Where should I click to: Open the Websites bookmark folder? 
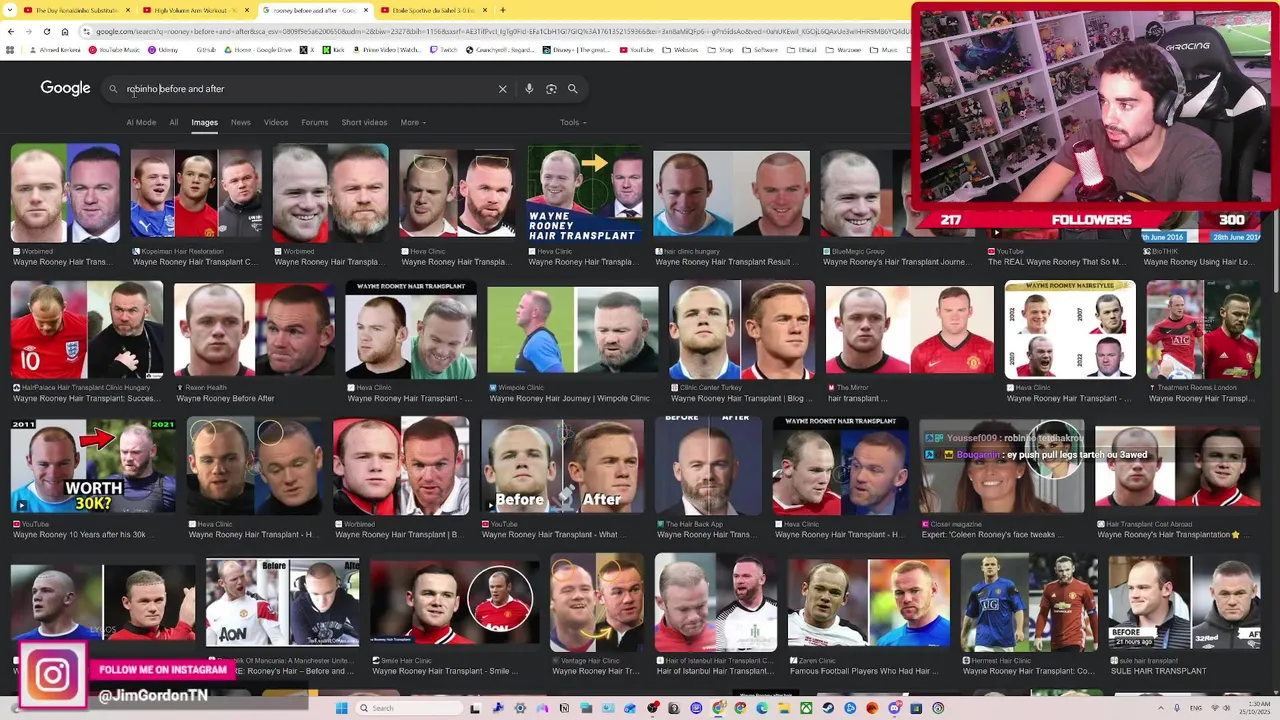[x=680, y=49]
